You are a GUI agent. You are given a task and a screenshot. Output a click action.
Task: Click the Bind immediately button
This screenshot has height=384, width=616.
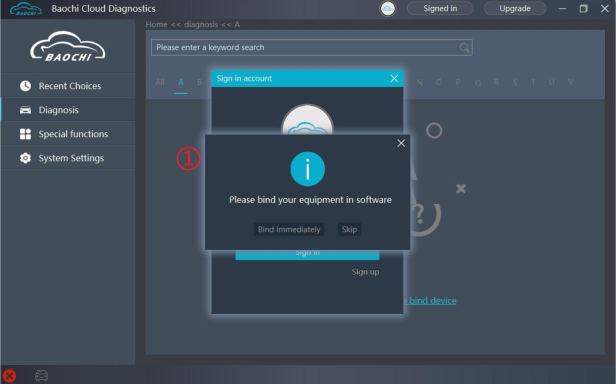[289, 229]
